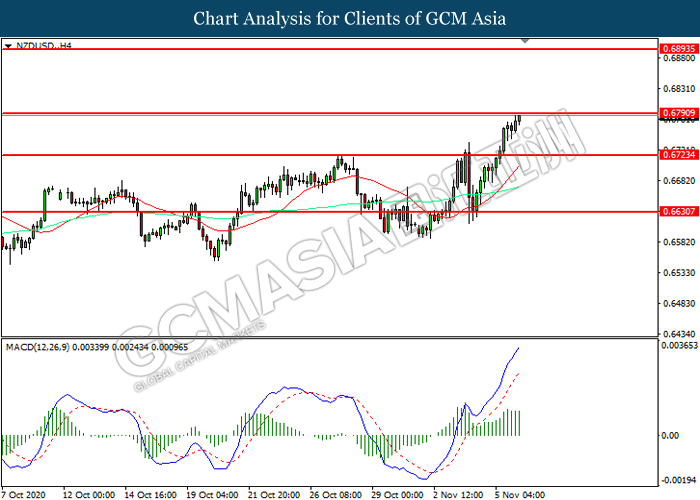Click the 0.003653 MACD scale value
This screenshot has height=500, width=700.
[679, 346]
